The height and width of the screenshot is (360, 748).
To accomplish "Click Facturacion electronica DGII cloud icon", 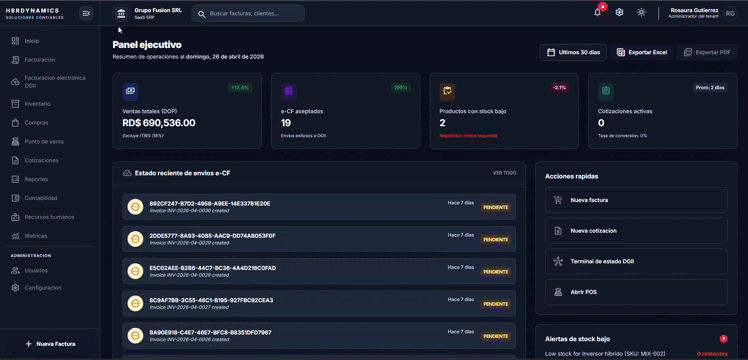I will (15, 82).
